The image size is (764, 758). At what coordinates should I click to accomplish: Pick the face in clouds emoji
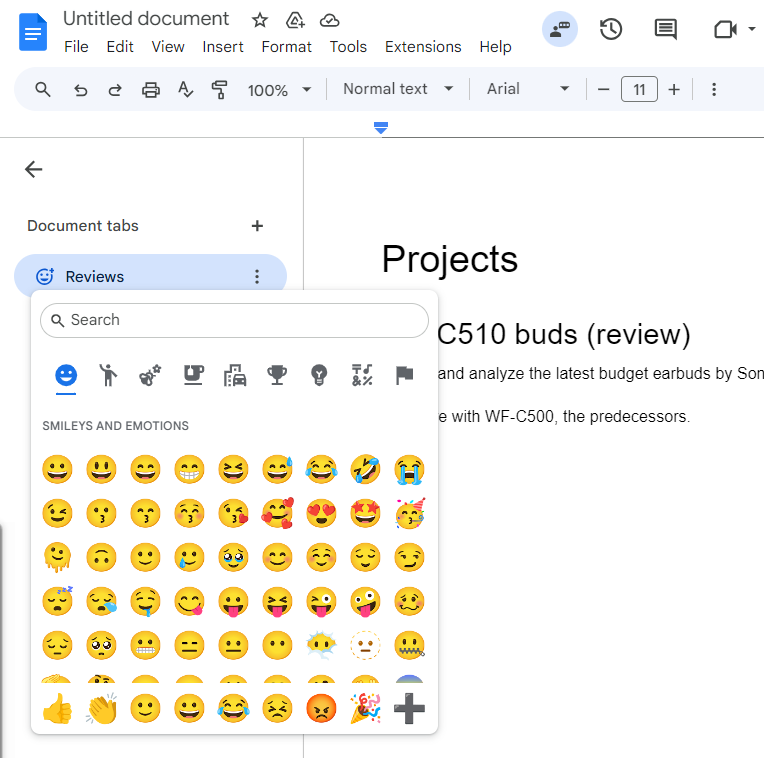tap(322, 645)
